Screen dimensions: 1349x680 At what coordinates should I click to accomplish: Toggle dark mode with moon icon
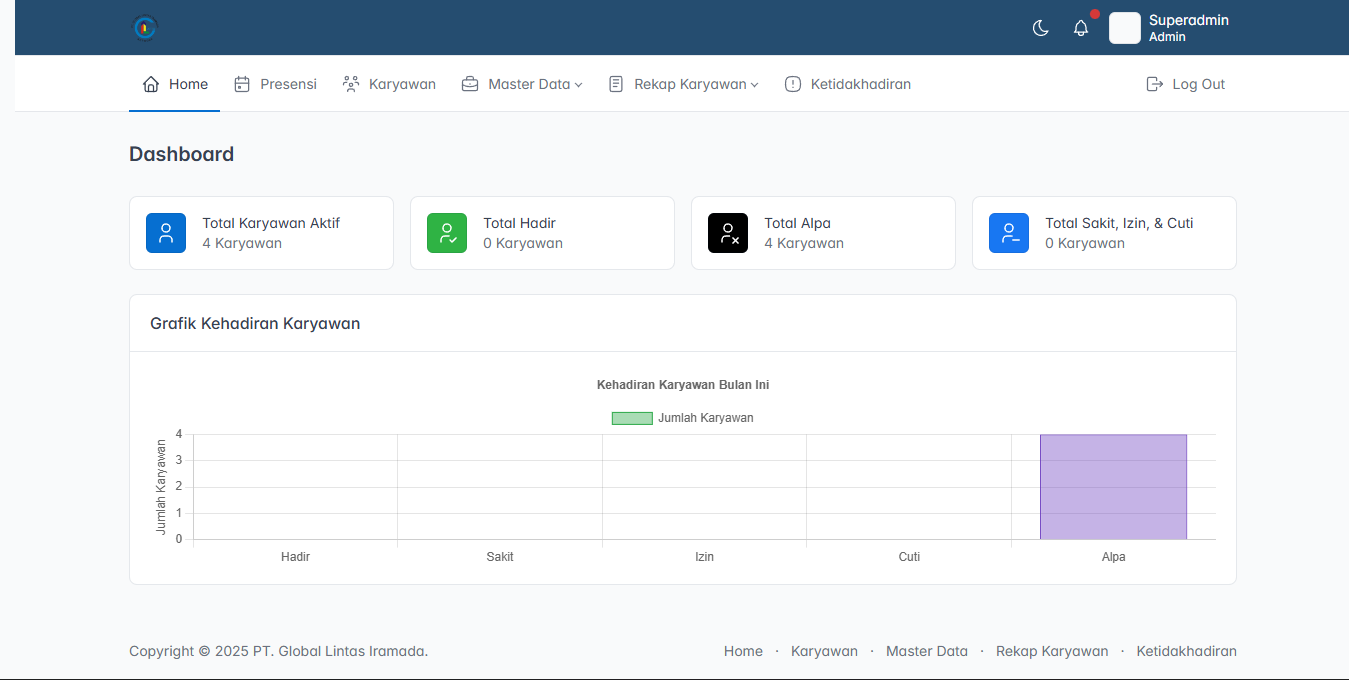tap(1041, 28)
